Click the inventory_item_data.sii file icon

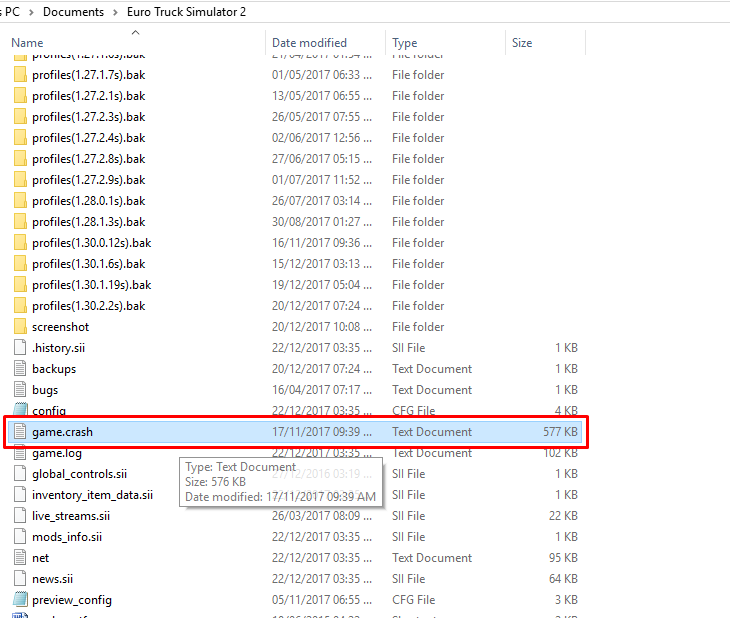click(20, 494)
